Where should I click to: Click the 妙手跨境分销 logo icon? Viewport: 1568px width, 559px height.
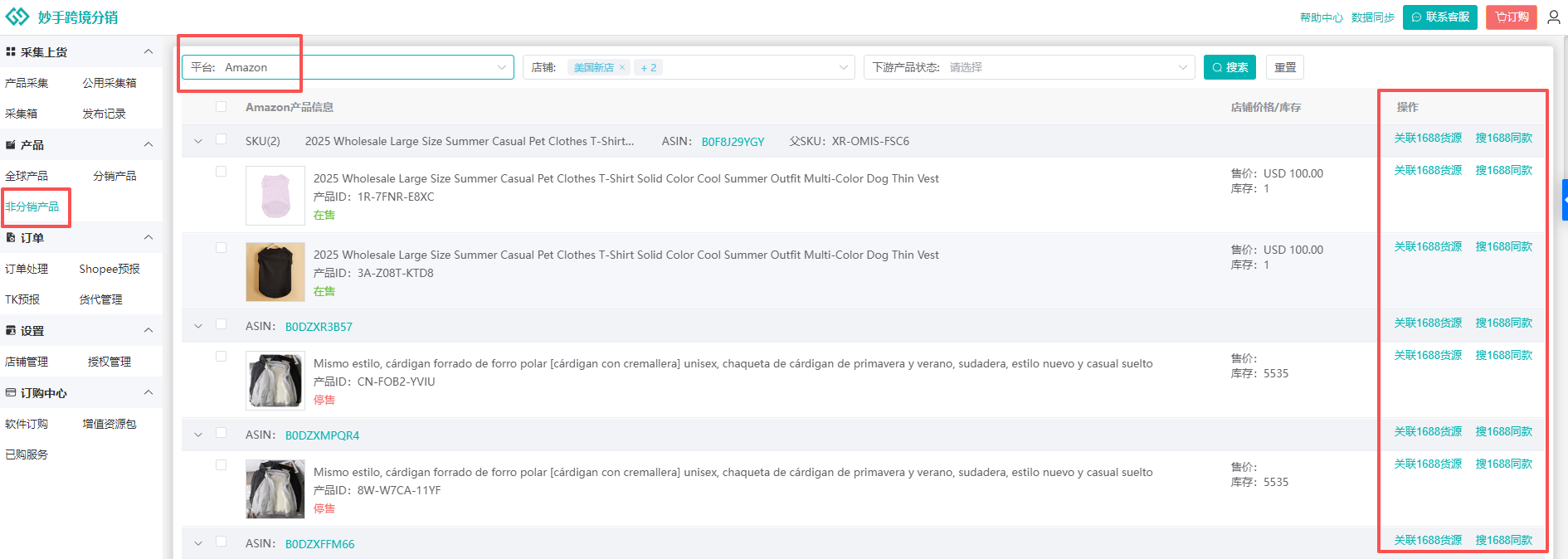[17, 17]
